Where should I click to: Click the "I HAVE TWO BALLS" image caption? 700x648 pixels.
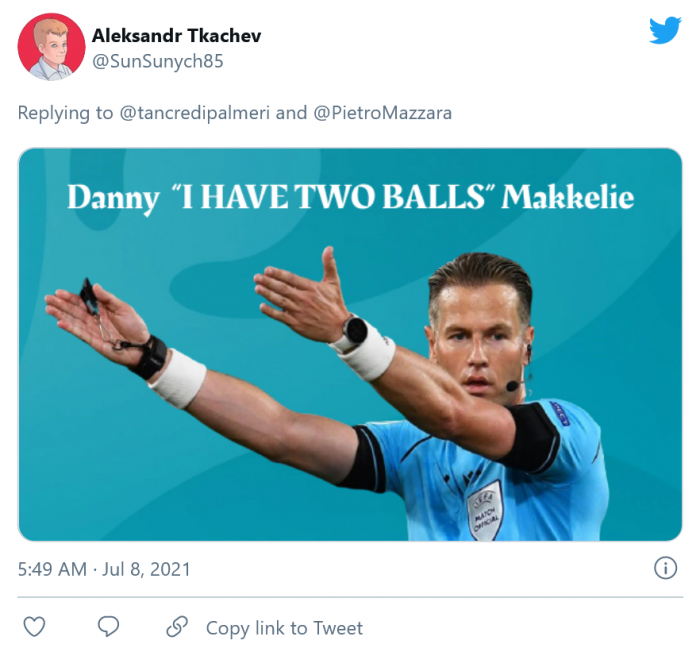click(350, 197)
